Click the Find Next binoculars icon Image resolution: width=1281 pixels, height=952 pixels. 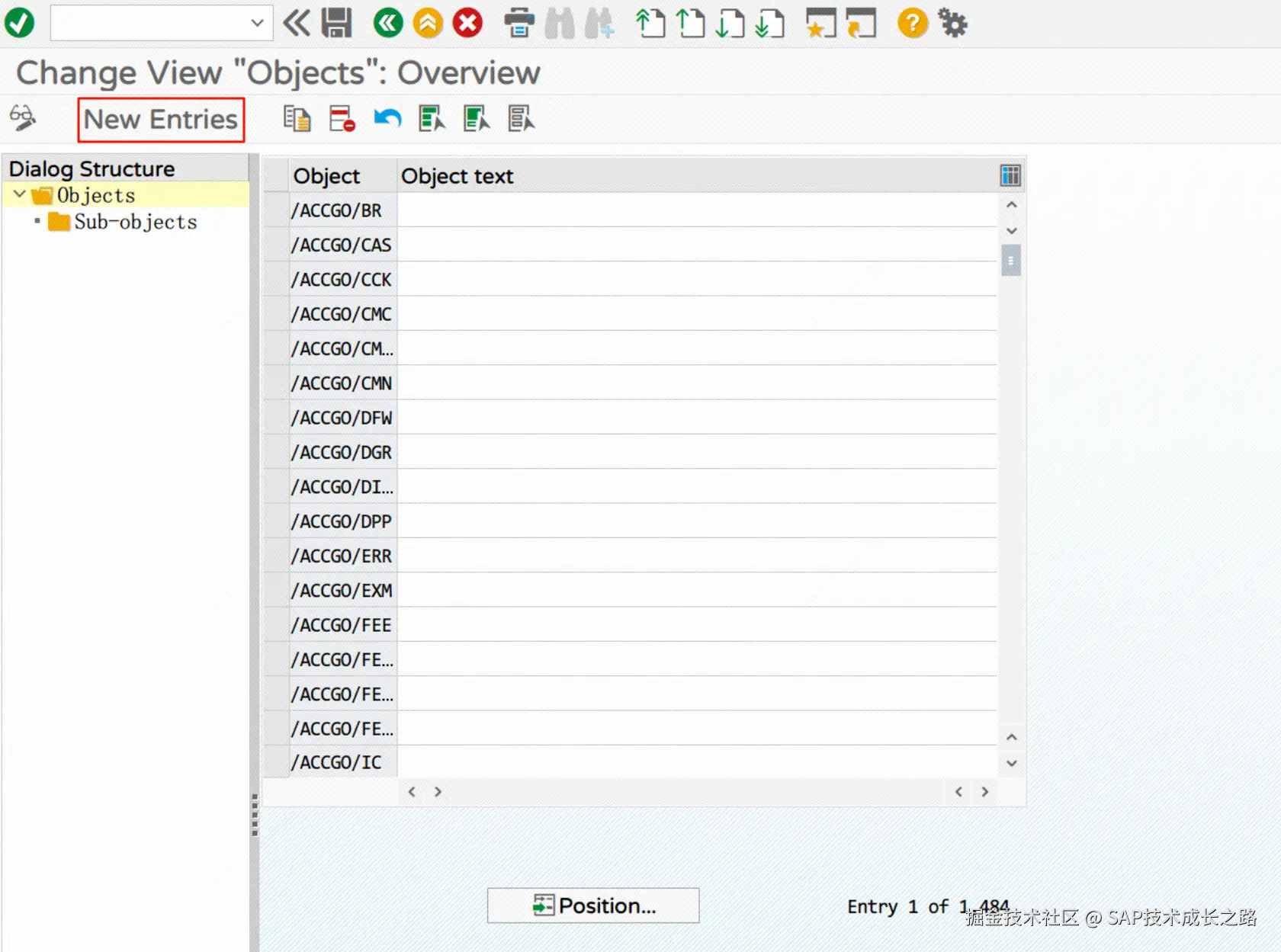(x=599, y=23)
